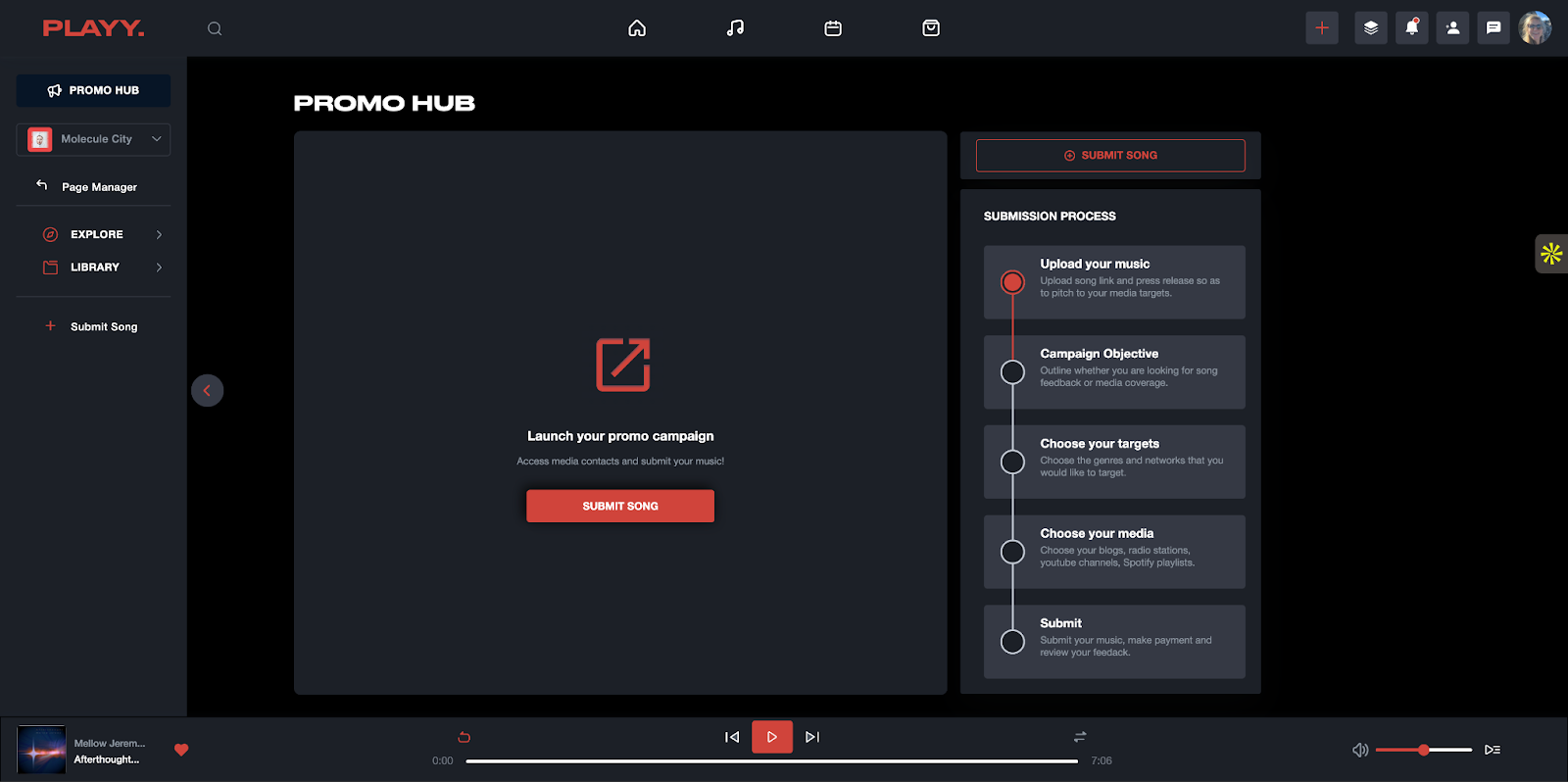This screenshot has width=1568, height=782.
Task: Select Submit Song in the sidebar
Action: pos(103,326)
